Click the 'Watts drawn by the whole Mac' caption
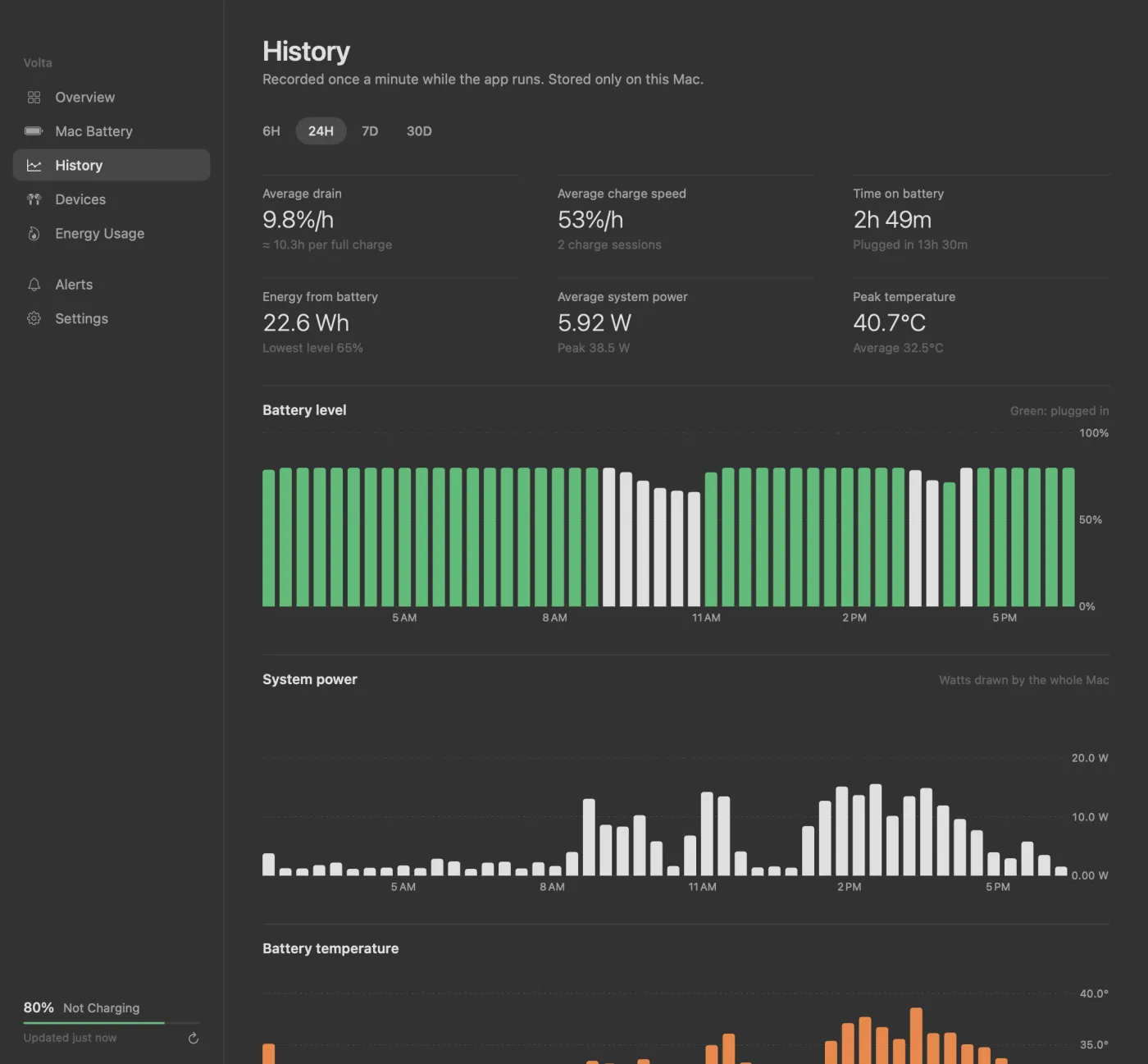Viewport: 1148px width, 1064px height. tap(1024, 680)
